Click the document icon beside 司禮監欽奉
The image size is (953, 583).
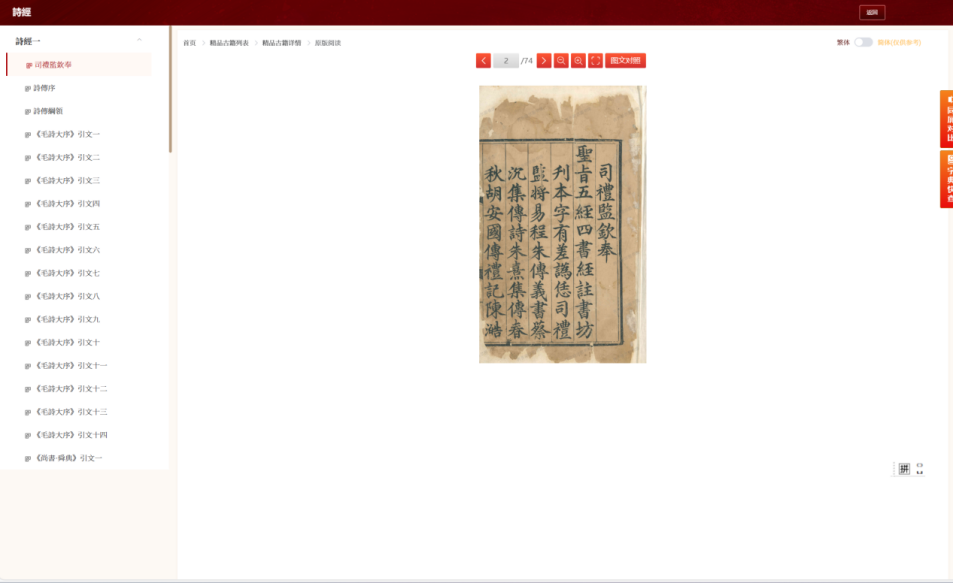29,65
